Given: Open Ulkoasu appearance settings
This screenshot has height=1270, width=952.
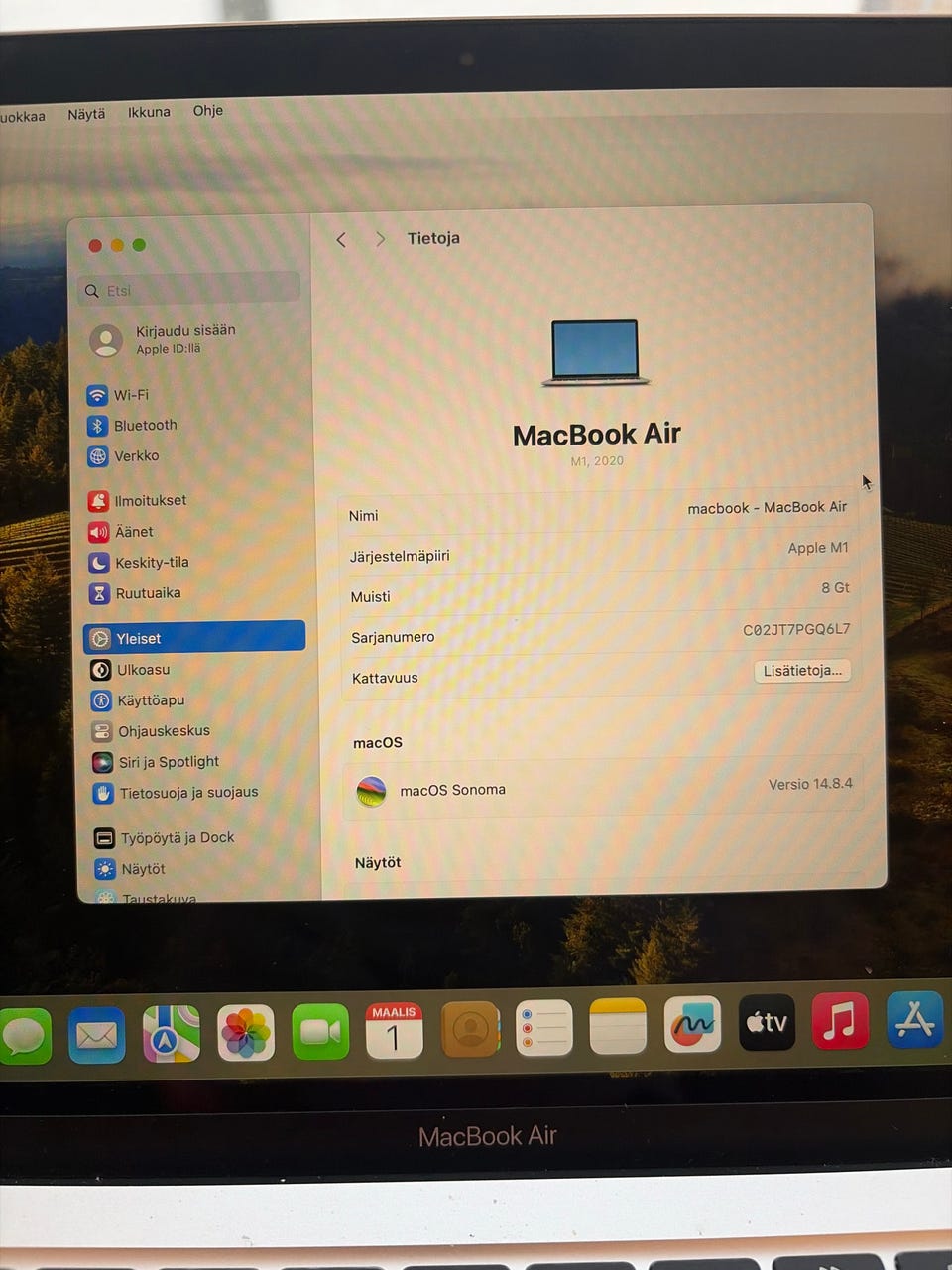Looking at the screenshot, I should (x=130, y=670).
